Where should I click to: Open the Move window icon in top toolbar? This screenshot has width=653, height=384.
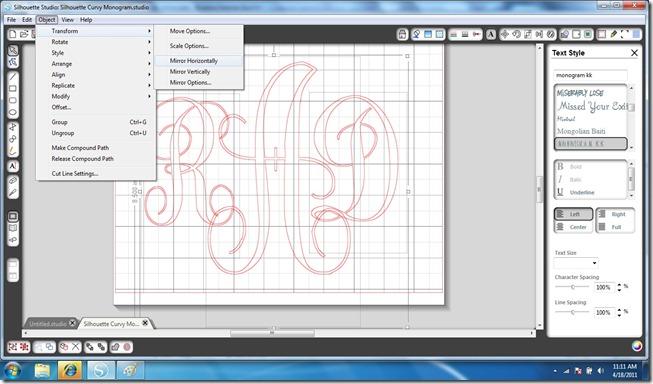pos(504,34)
